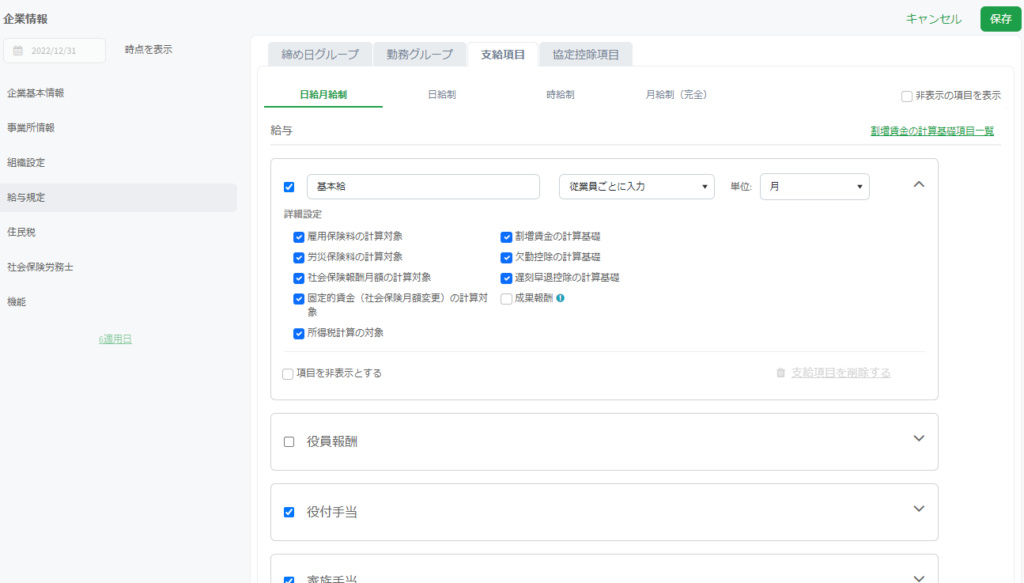Uncheck 雇用保険料の計算対象

pyautogui.click(x=298, y=237)
